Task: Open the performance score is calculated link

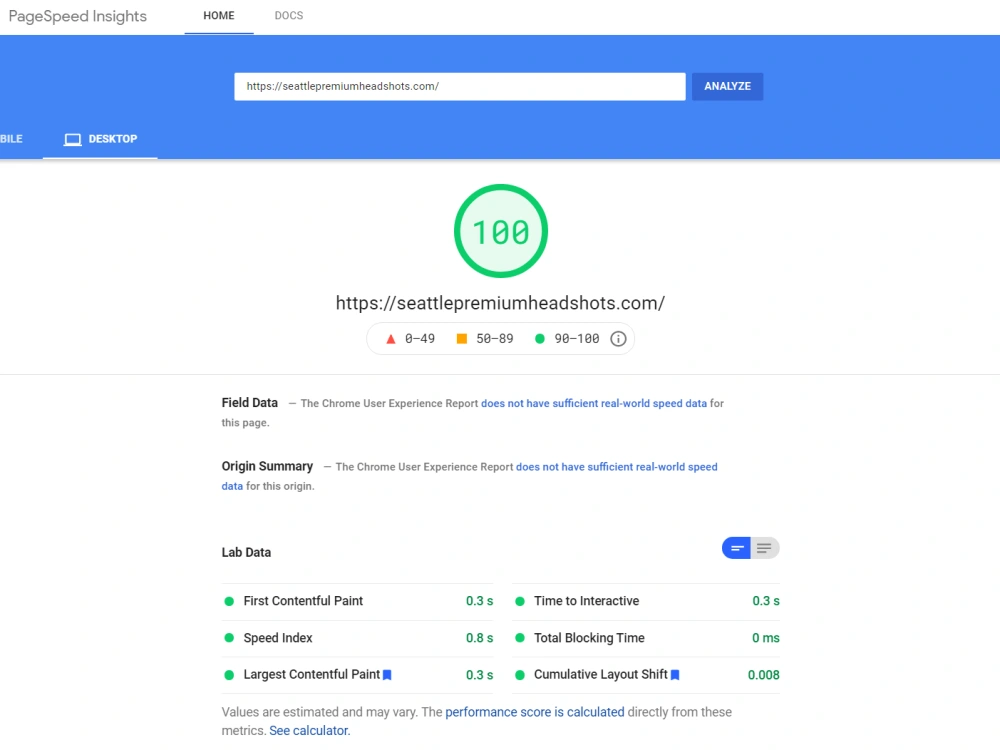Action: 534,712
